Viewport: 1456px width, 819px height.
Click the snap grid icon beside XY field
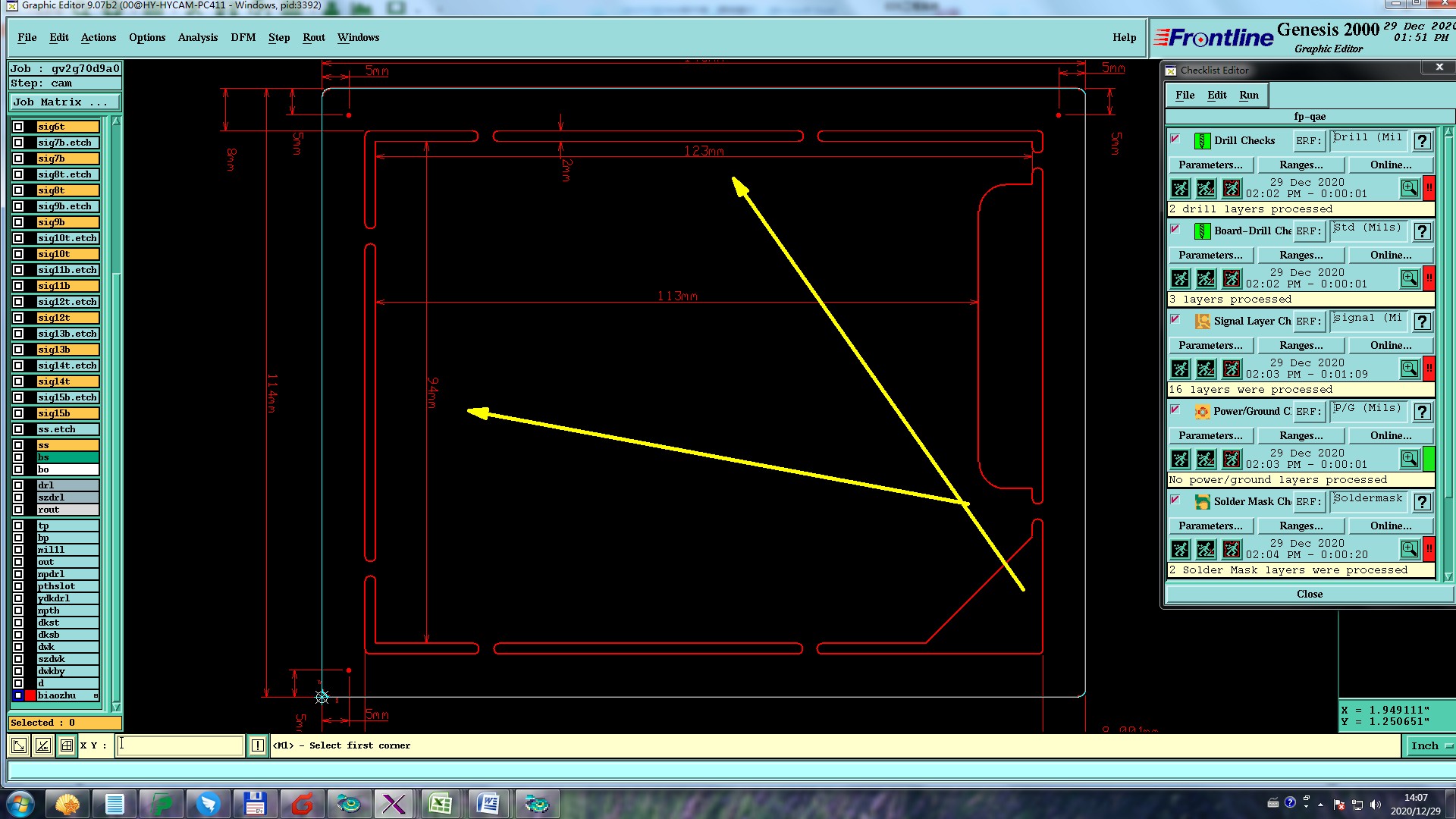[x=67, y=745]
